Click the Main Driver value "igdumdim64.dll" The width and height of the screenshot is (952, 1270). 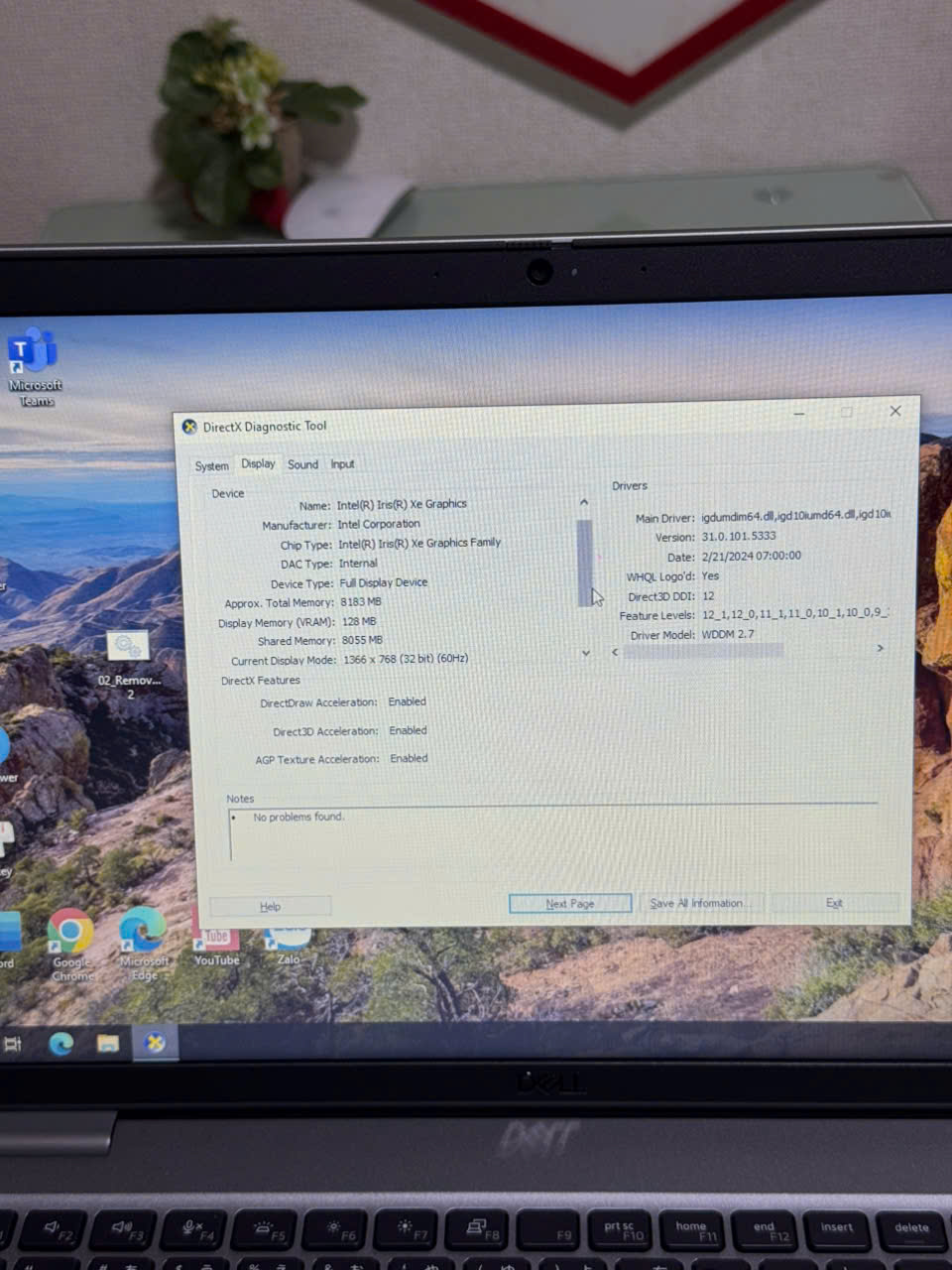click(738, 516)
